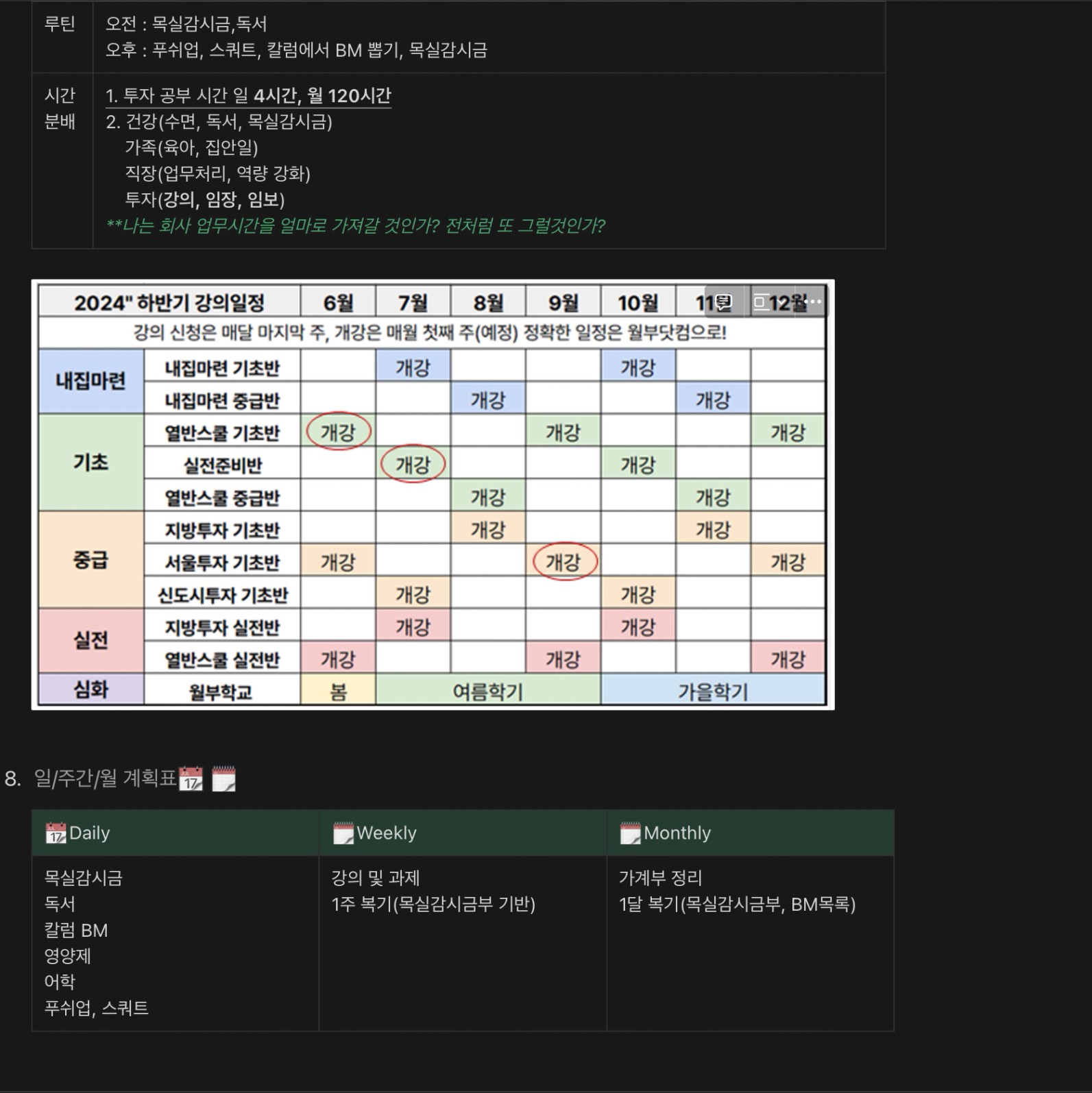
Task: Click the notepad emoji beside Weekly header
Action: point(343,833)
